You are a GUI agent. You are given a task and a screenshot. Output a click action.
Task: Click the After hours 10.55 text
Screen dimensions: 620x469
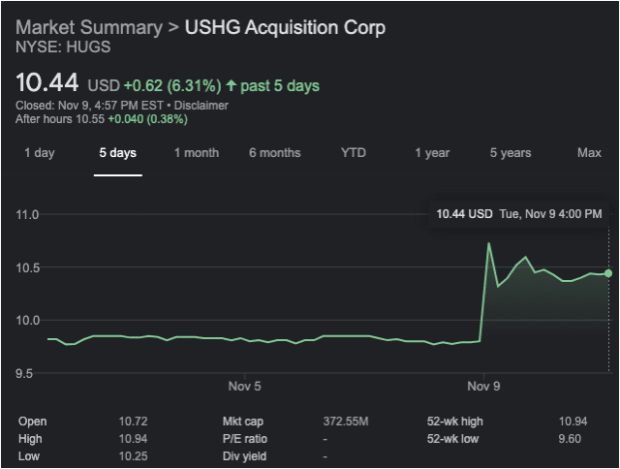coord(60,119)
